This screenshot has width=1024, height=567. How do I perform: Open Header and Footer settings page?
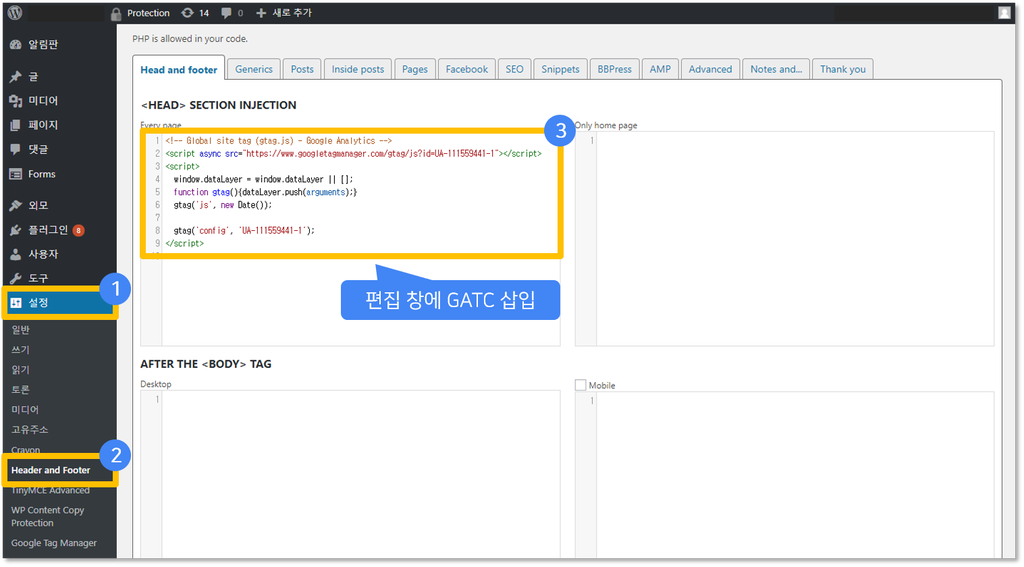(x=50, y=470)
